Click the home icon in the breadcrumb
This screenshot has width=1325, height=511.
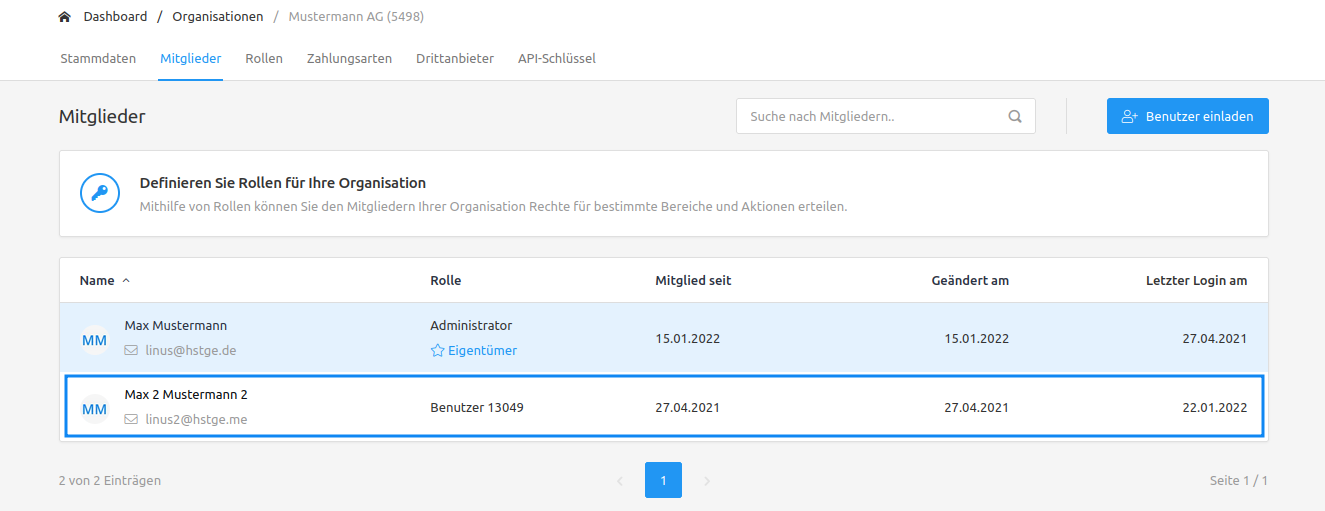65,17
